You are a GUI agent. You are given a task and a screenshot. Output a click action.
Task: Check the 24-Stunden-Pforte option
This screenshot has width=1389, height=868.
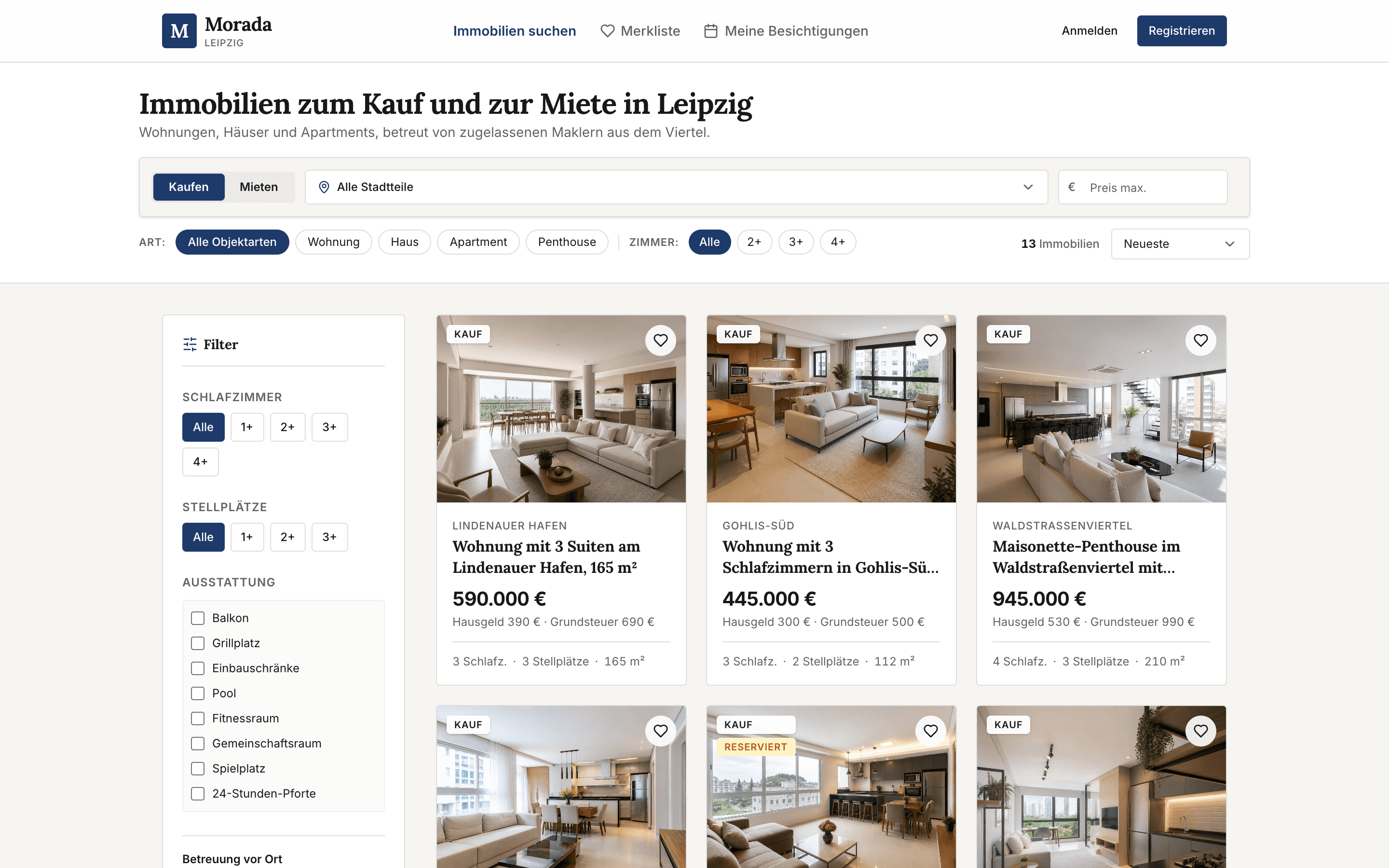pyautogui.click(x=197, y=794)
